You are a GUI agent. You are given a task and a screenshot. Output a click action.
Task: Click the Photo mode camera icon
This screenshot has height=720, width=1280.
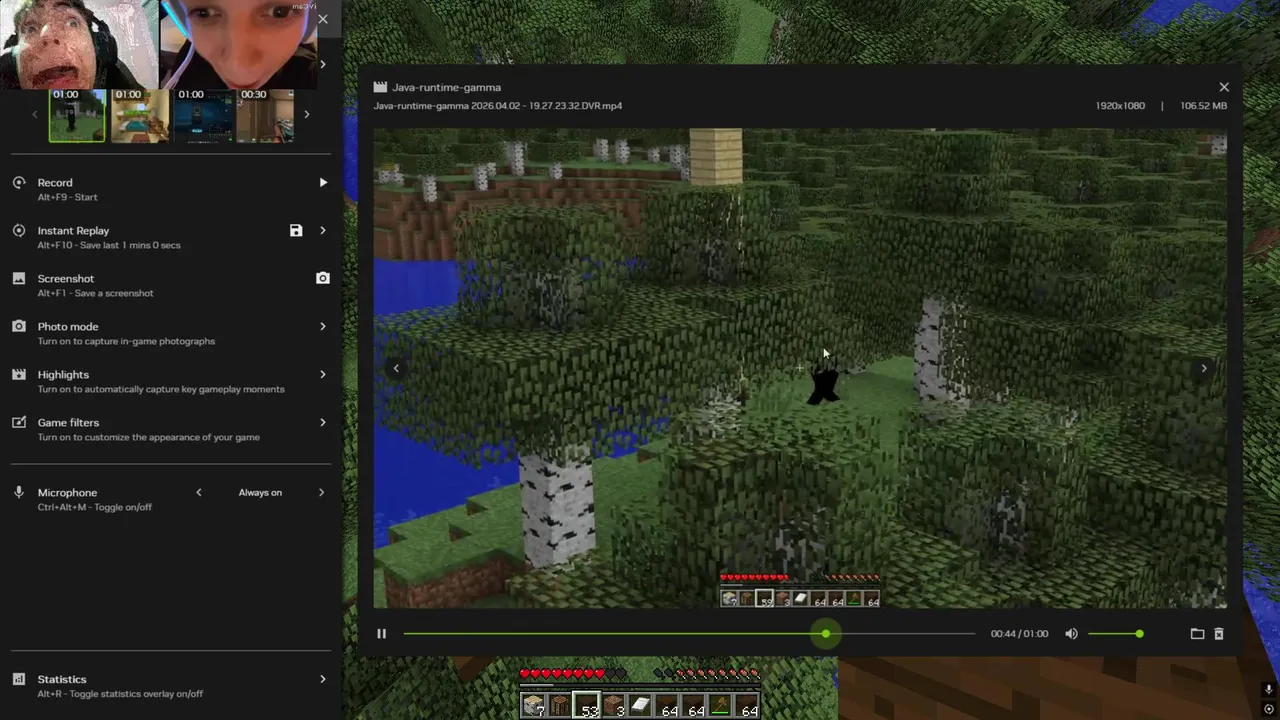point(19,327)
